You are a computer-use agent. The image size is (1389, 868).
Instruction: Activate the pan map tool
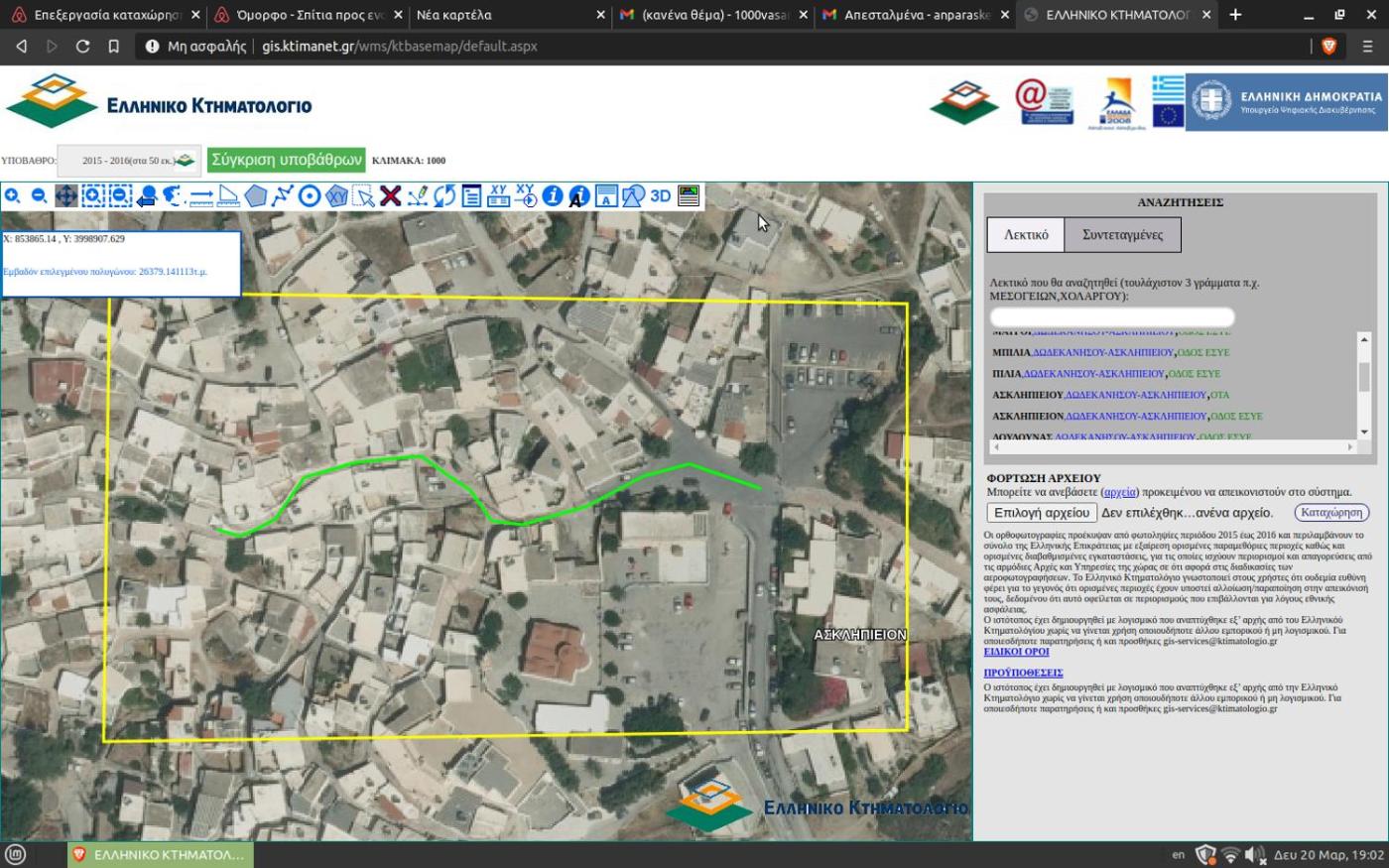[x=66, y=196]
